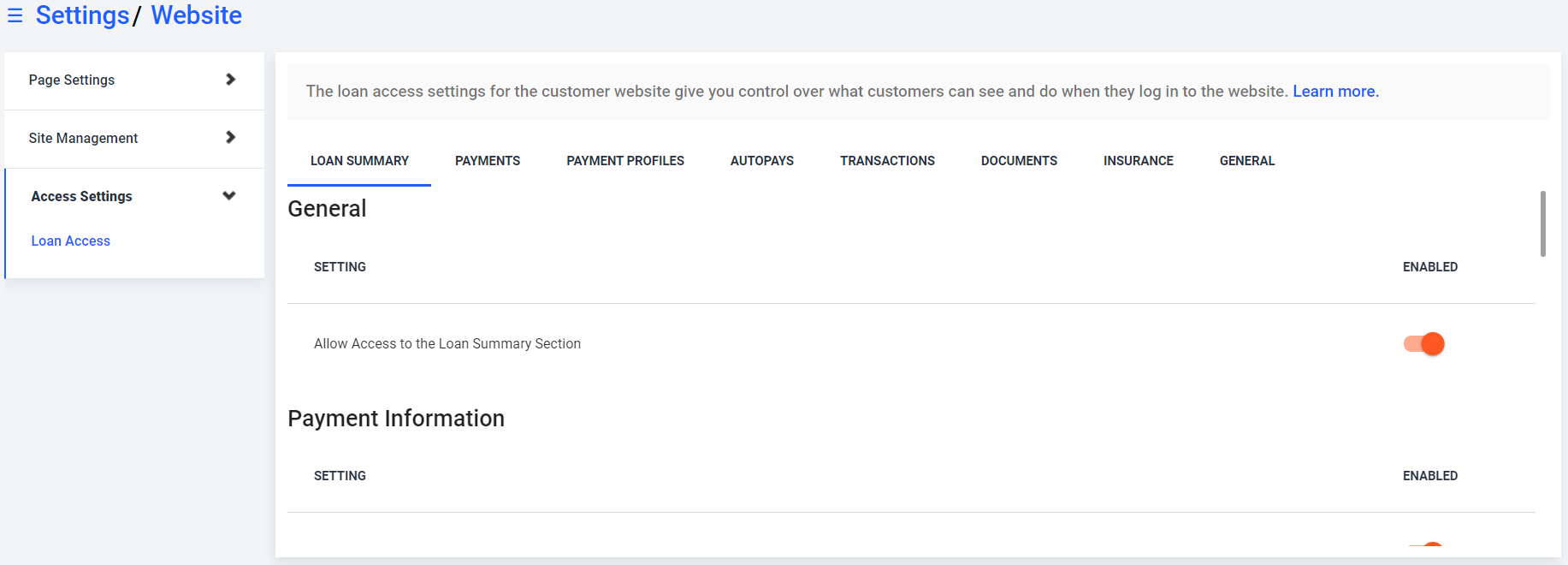Click the ENABLED column header under General
Image resolution: width=1568 pixels, height=565 pixels.
(1430, 267)
